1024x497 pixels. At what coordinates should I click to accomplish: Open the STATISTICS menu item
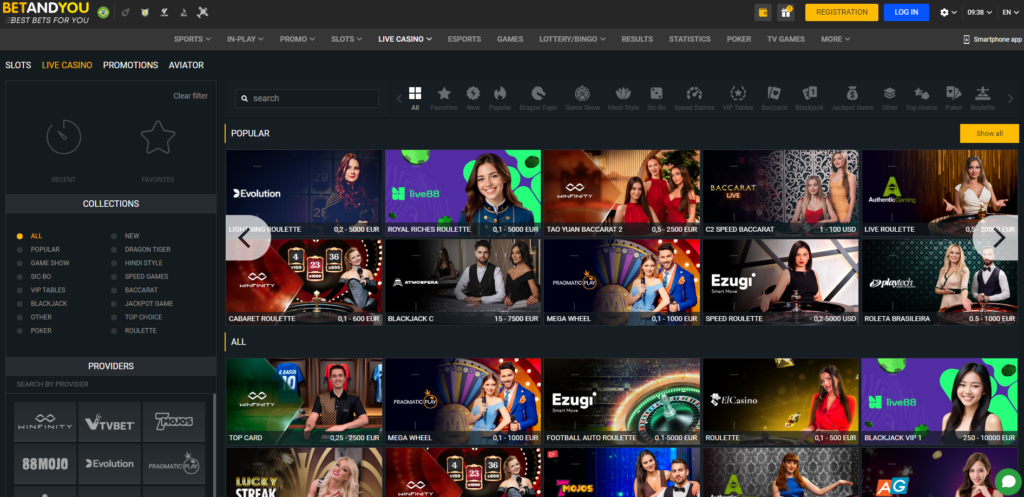tap(690, 39)
